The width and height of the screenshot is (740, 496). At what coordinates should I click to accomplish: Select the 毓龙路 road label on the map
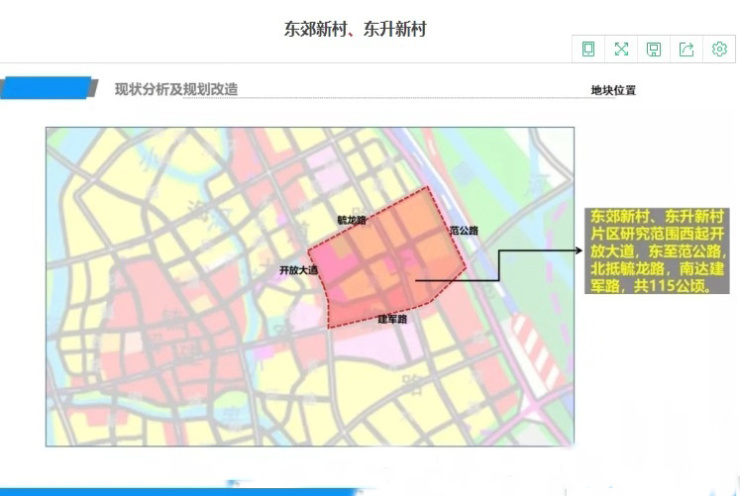(x=351, y=217)
